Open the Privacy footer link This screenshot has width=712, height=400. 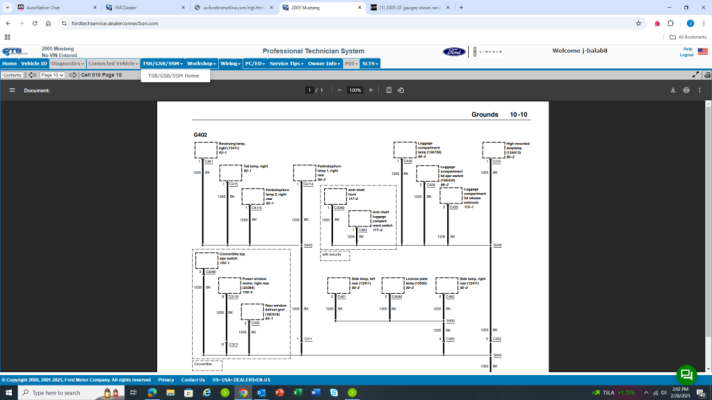[x=166, y=380]
